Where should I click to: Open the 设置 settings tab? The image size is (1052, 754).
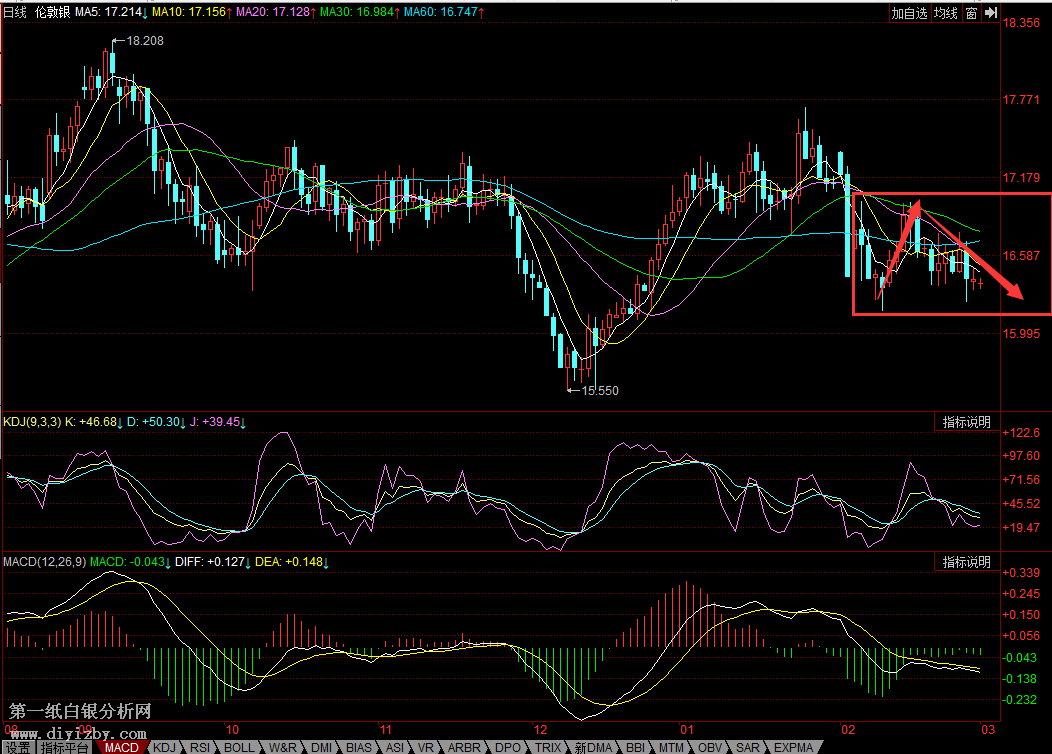17,747
